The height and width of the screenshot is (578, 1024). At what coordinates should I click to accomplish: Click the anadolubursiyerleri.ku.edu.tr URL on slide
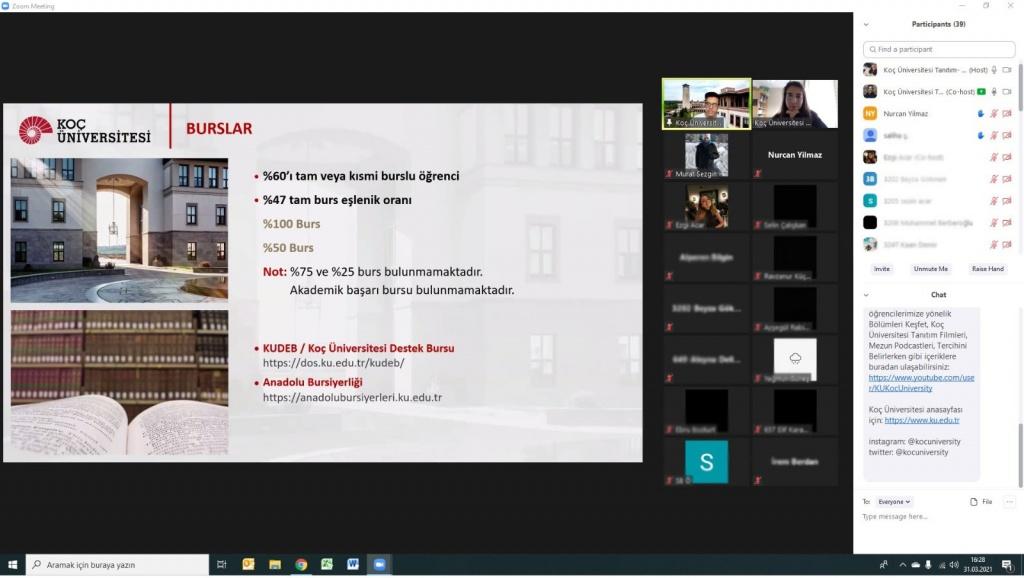click(352, 397)
